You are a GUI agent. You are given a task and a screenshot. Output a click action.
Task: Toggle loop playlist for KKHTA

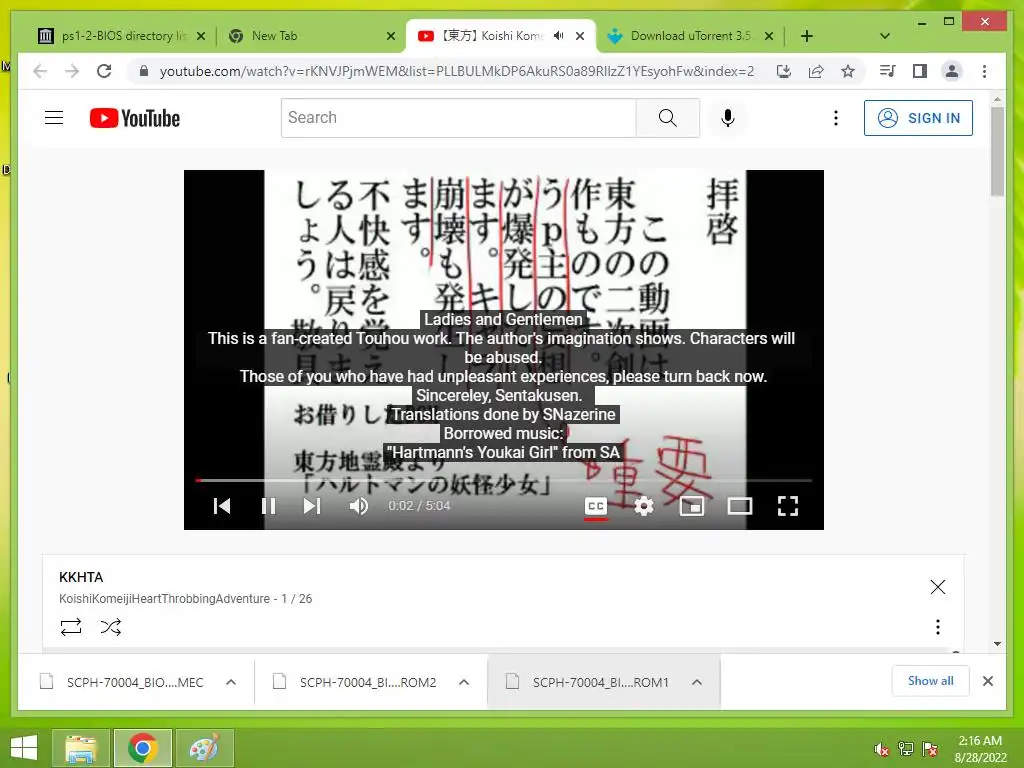point(71,627)
